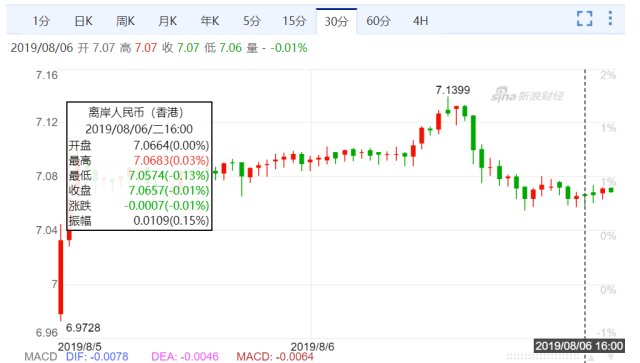Click the 2019/08/06 date in the header
Viewport: 640px width, 363px height.
tap(42, 48)
